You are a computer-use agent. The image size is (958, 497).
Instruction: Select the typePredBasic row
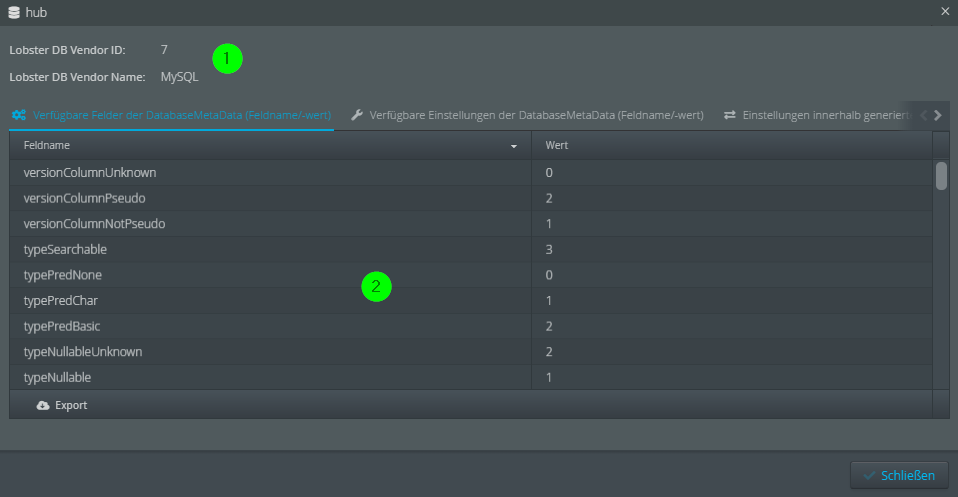coord(270,326)
